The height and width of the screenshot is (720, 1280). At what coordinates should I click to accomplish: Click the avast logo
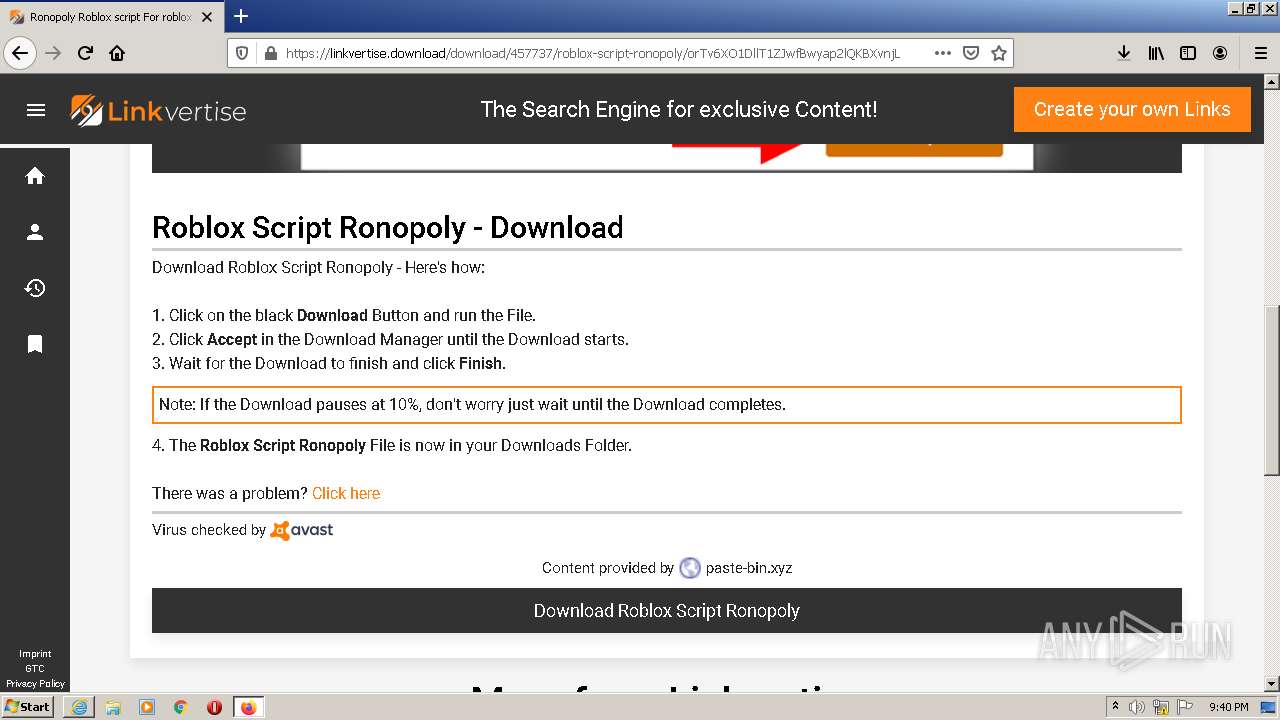(302, 530)
